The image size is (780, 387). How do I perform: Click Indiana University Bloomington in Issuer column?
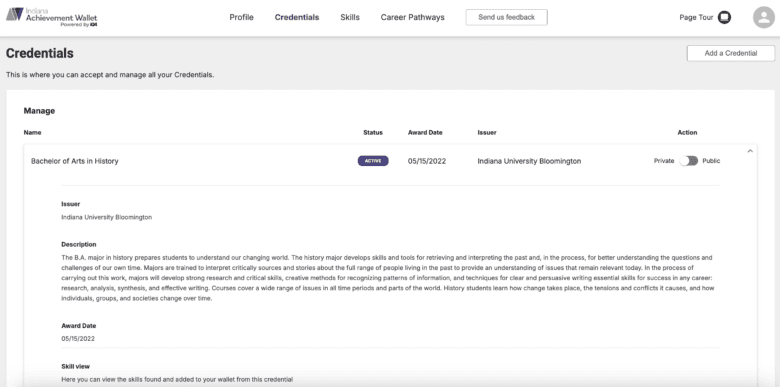tap(529, 161)
